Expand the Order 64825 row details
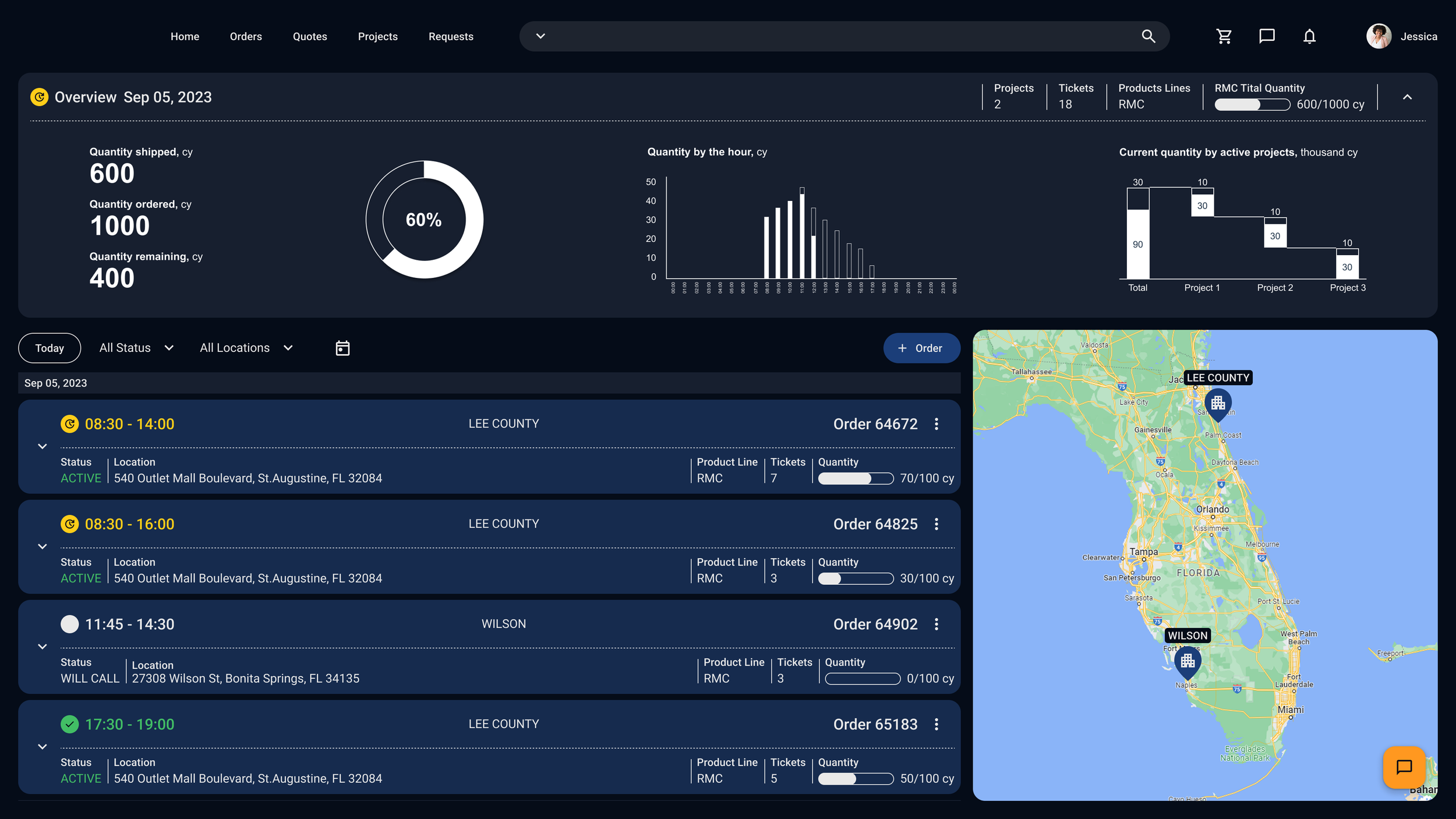The image size is (1456, 819). (x=43, y=546)
